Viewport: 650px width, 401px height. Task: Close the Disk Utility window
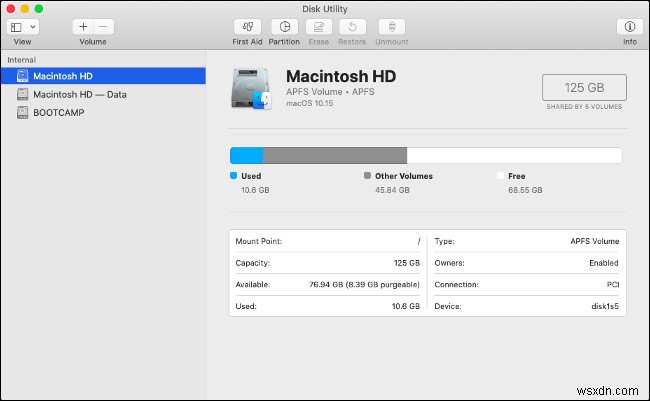[x=11, y=9]
